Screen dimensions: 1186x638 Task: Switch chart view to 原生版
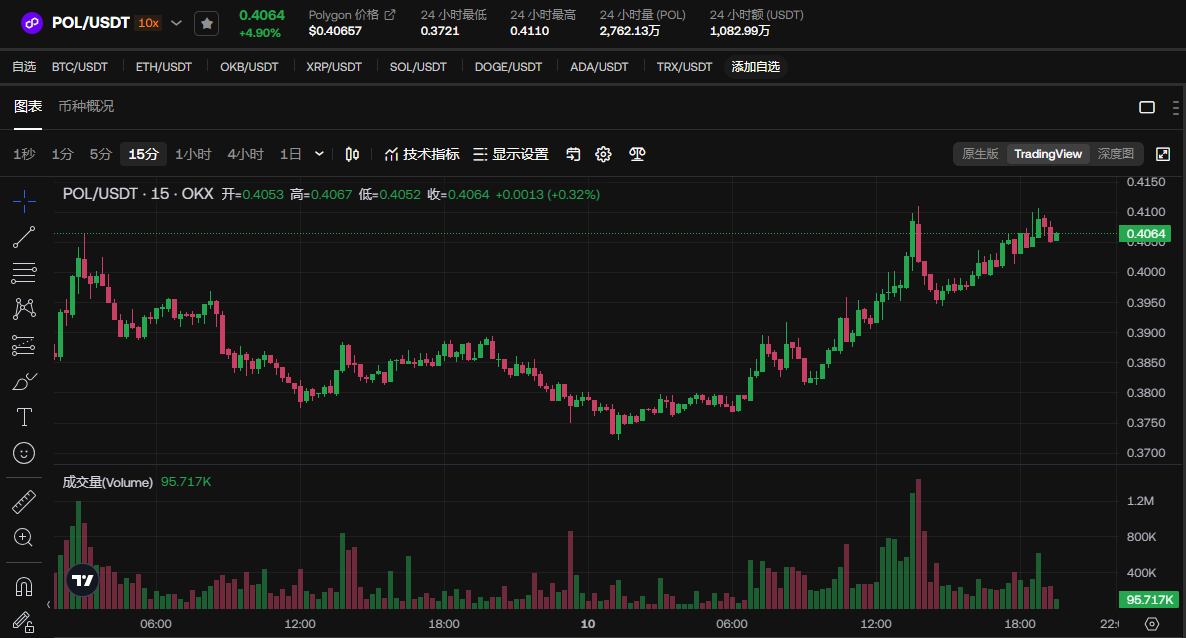(x=980, y=154)
